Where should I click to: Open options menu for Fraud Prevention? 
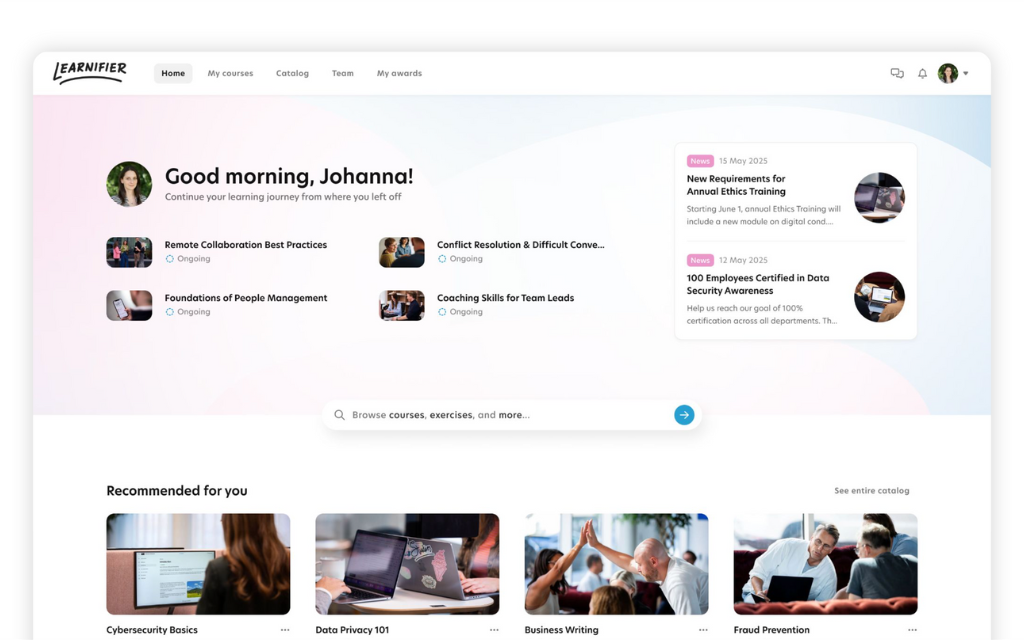click(912, 630)
